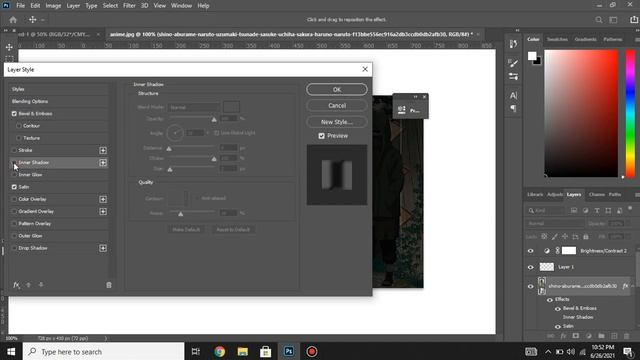Add another Color Overlay with plus icon
This screenshot has height=360, width=640.
pyautogui.click(x=103, y=199)
